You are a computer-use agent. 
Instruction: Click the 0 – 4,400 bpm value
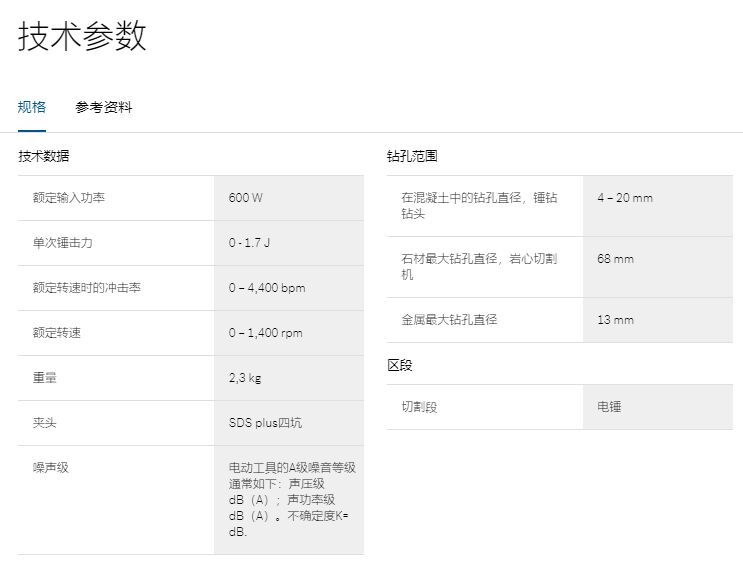tap(266, 288)
